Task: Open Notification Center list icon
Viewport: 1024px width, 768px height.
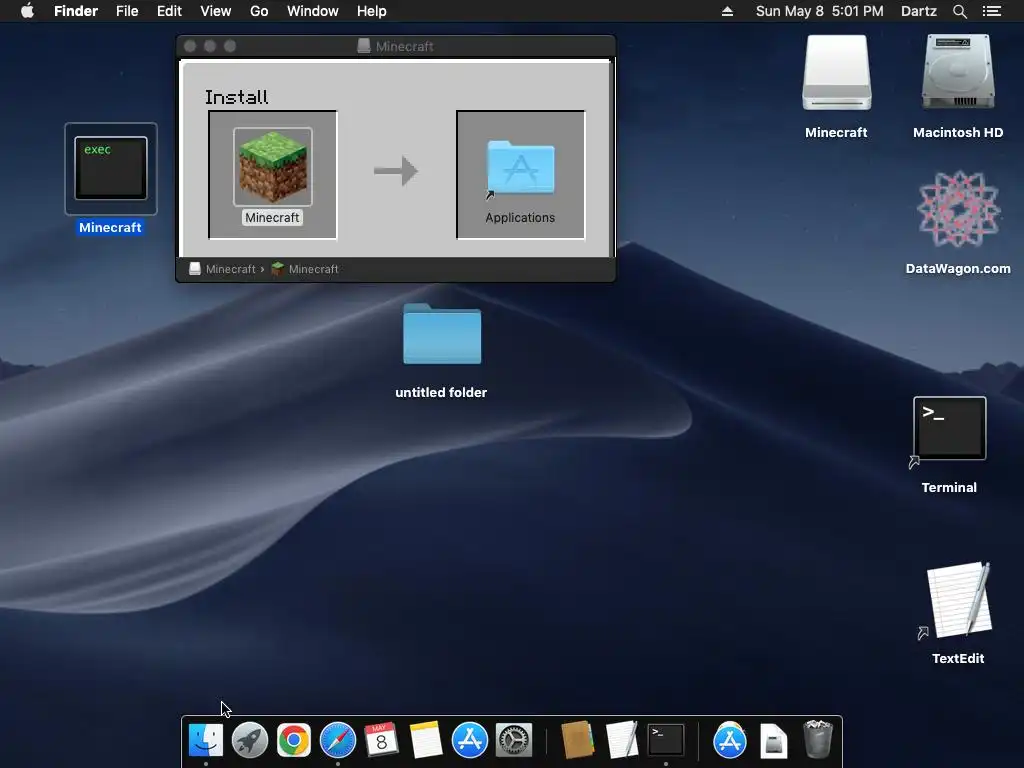Action: 991,11
